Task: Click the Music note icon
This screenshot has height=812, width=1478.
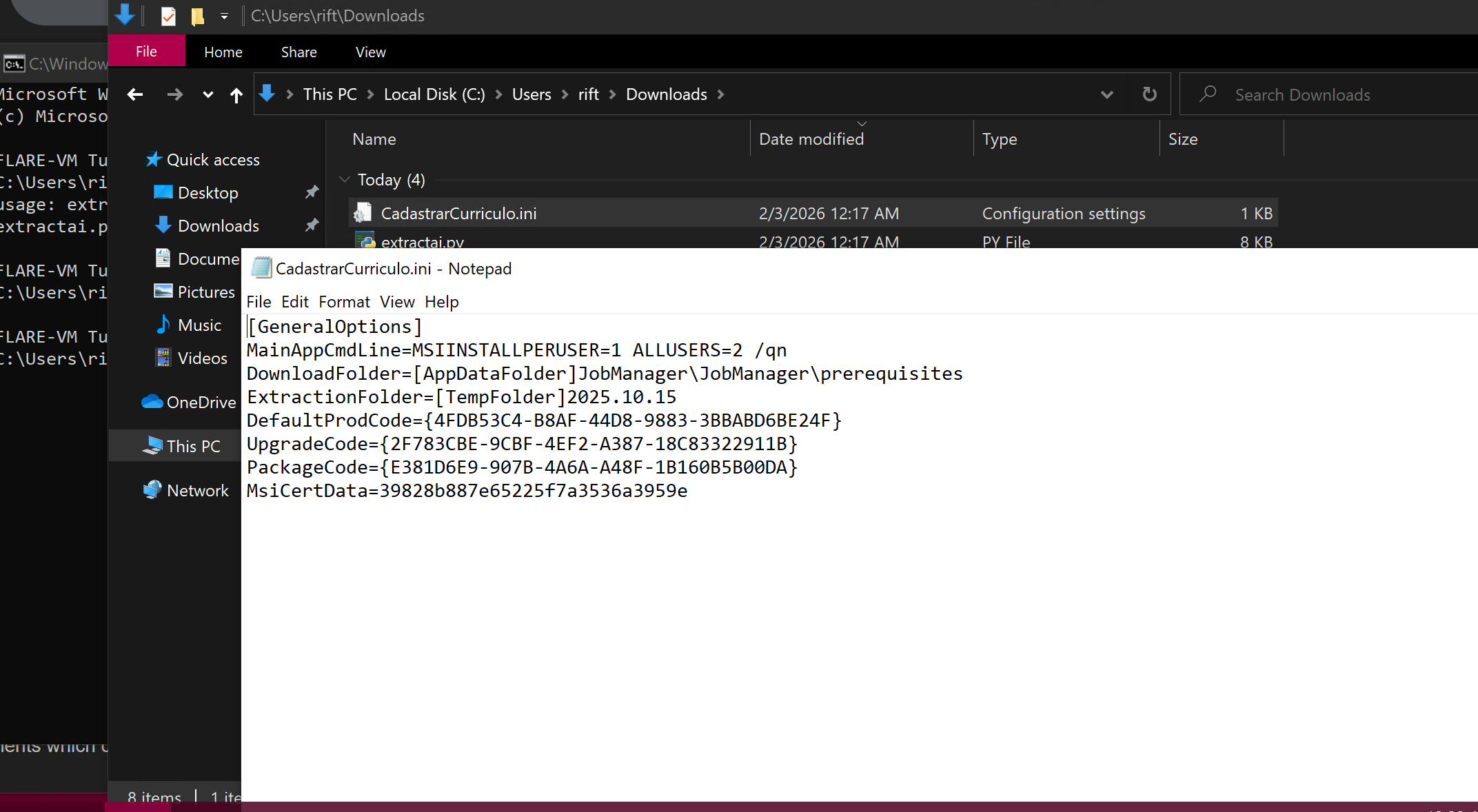Action: coord(163,324)
